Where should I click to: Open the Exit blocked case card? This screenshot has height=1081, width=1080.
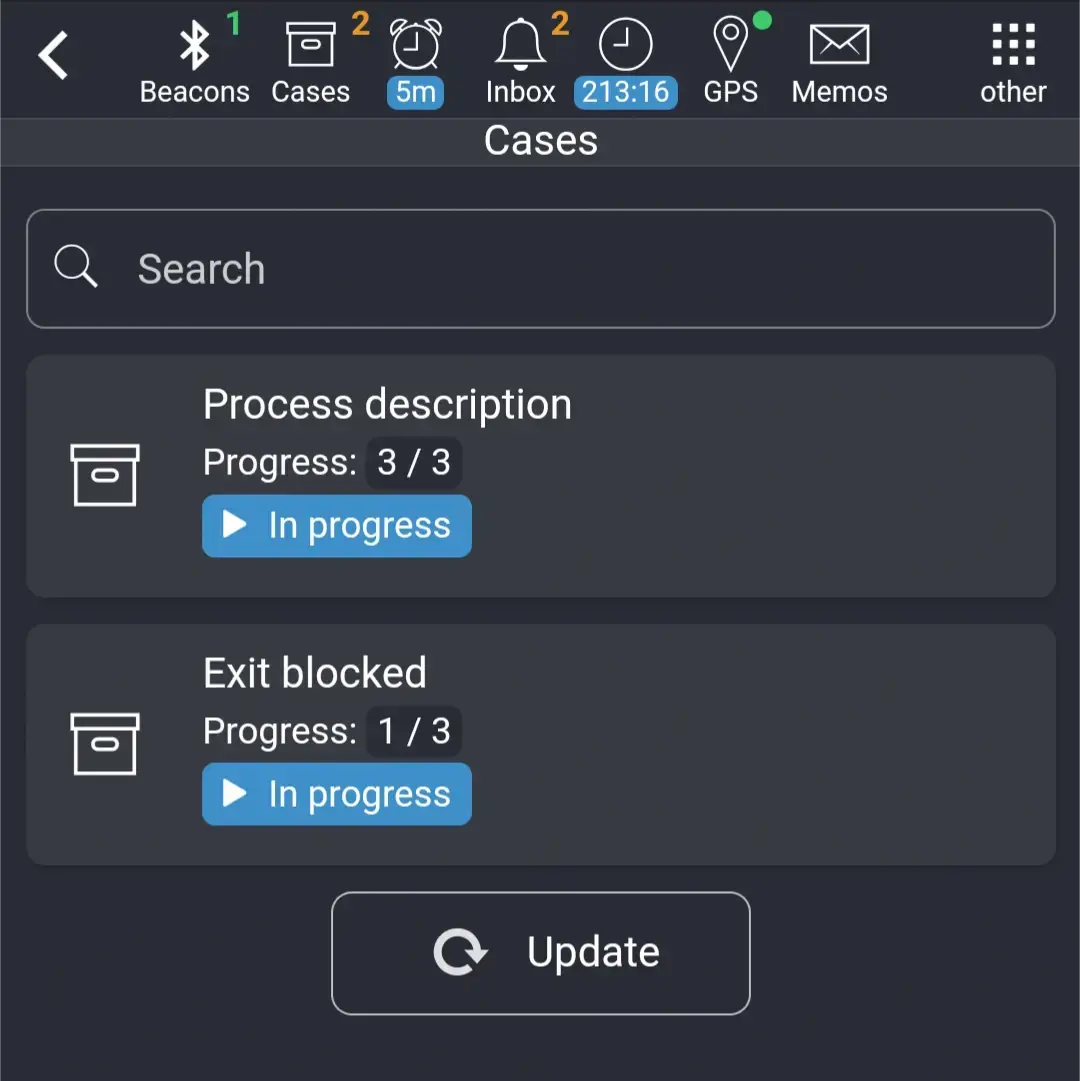700,743
